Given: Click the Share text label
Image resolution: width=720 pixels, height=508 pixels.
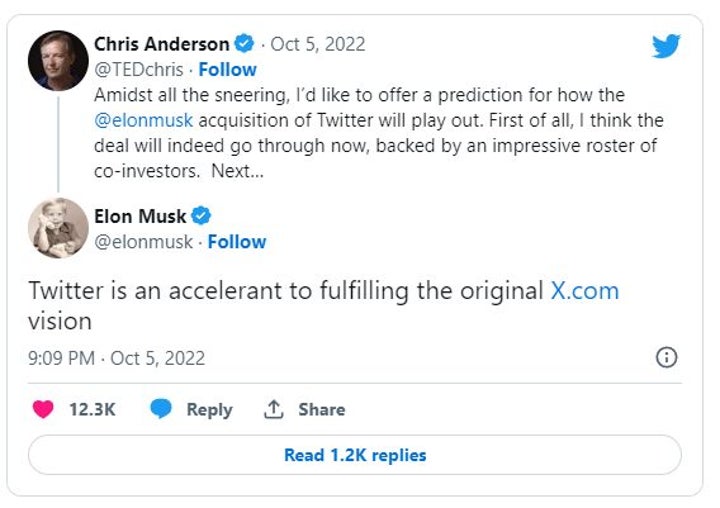Looking at the screenshot, I should (321, 409).
